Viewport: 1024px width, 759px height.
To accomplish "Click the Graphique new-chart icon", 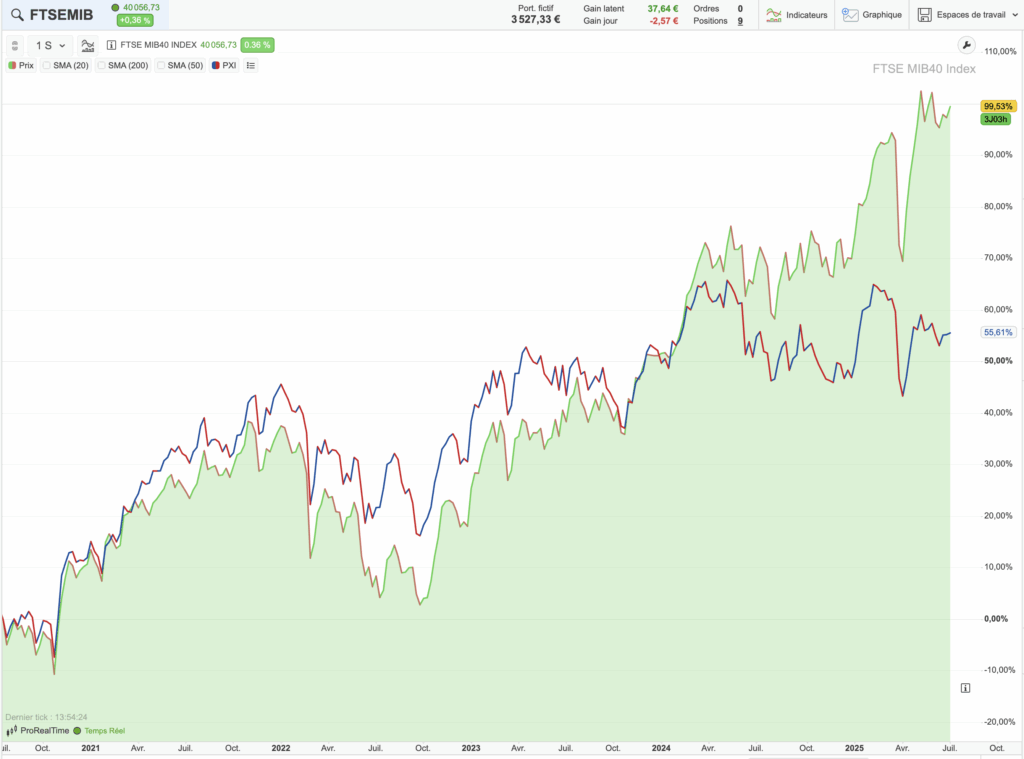I will tap(850, 15).
